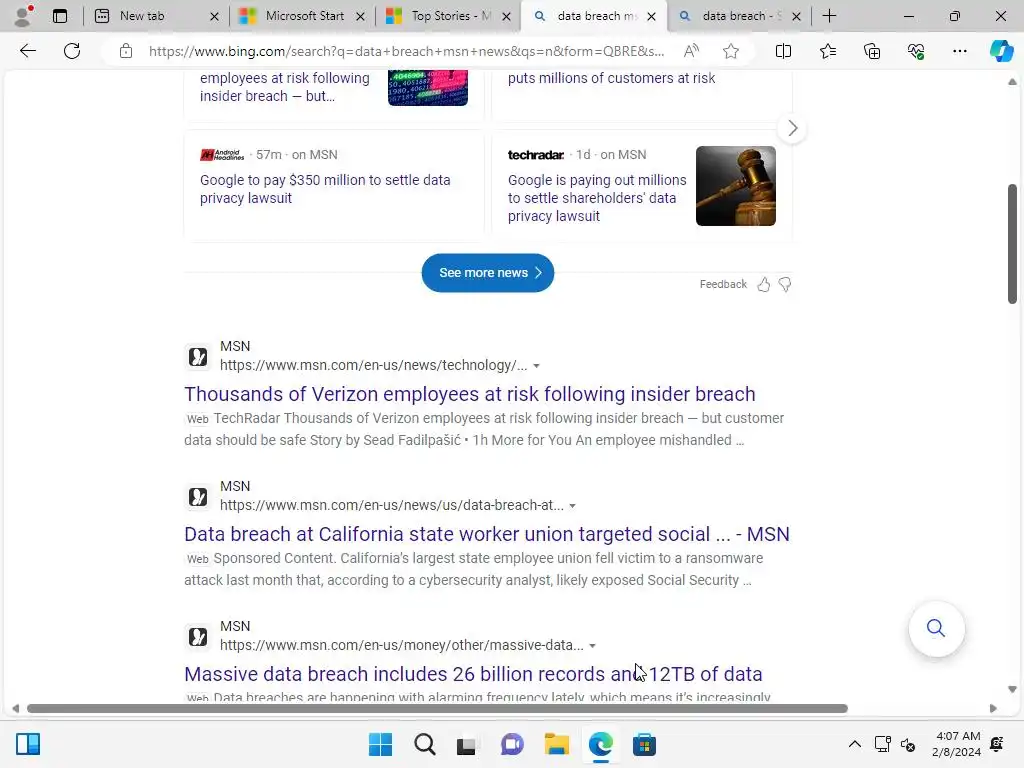The image size is (1024, 768).
Task: Open employees at risk insider breach card
Action: click(285, 87)
